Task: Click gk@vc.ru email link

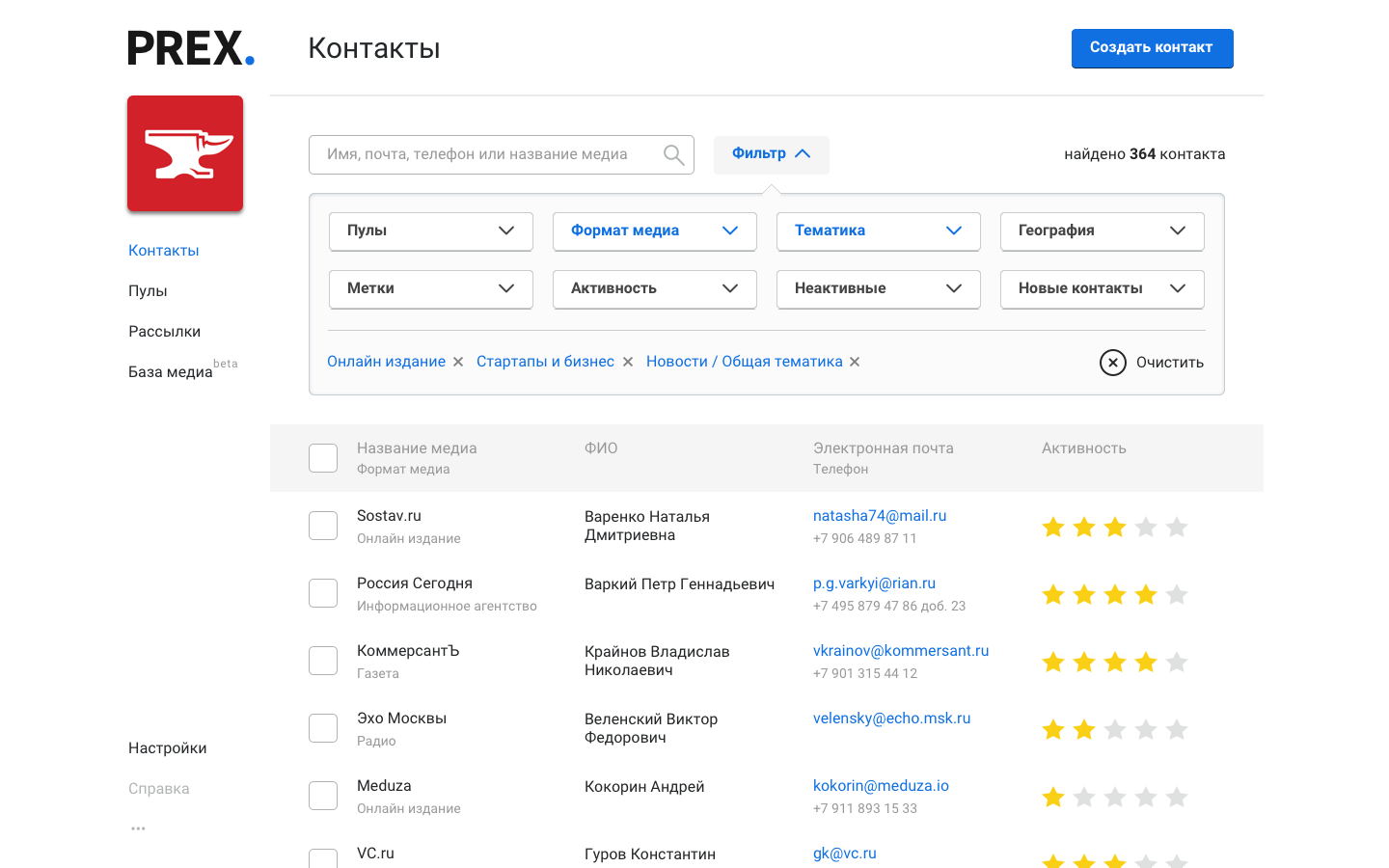Action: point(845,854)
